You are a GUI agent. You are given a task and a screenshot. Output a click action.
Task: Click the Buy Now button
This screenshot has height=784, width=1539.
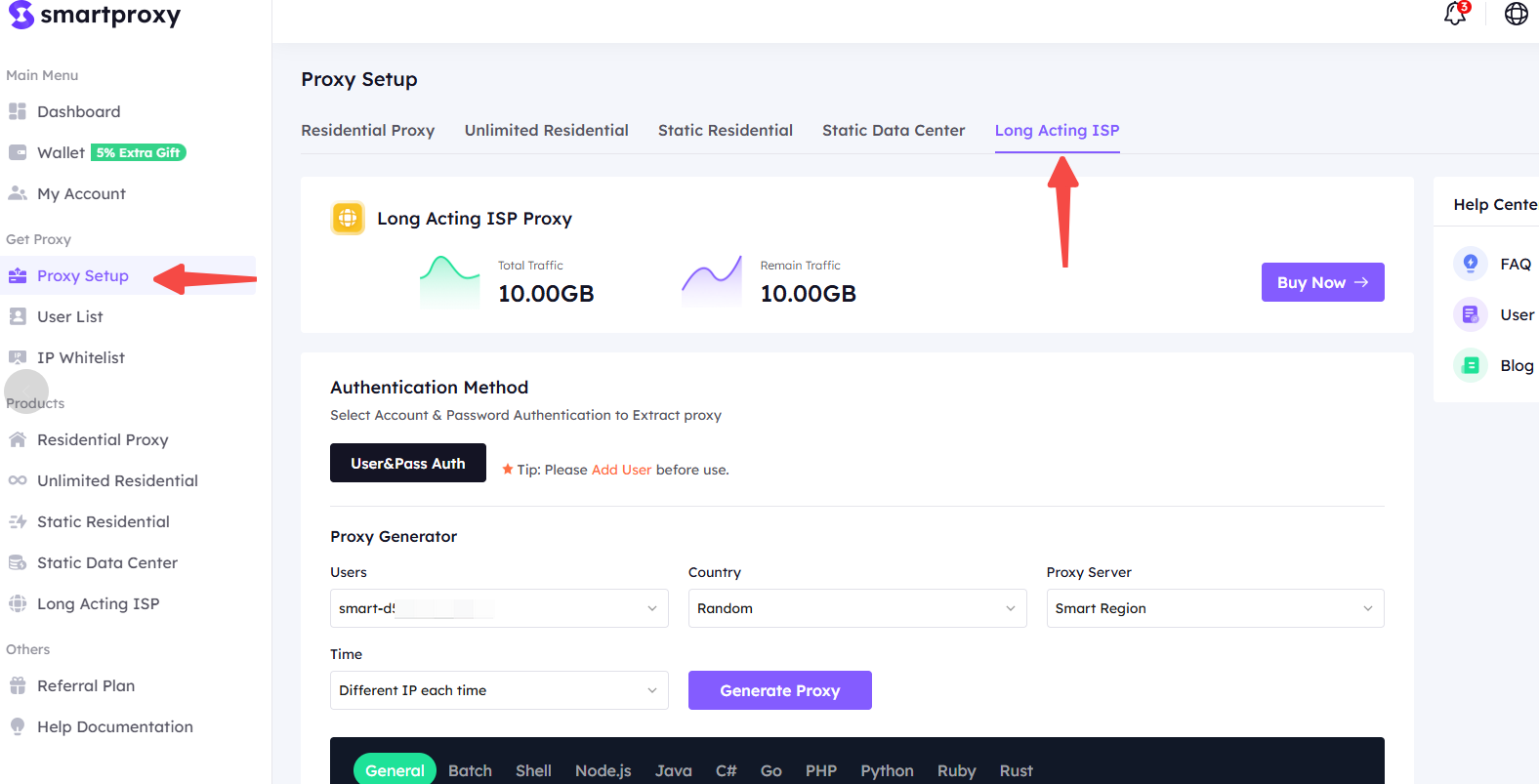tap(1322, 282)
